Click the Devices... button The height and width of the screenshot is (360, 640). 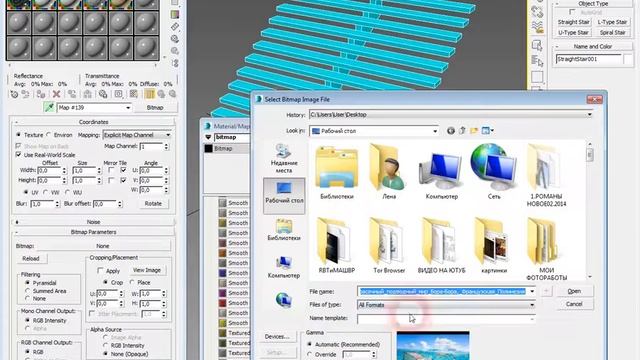pyautogui.click(x=277, y=336)
